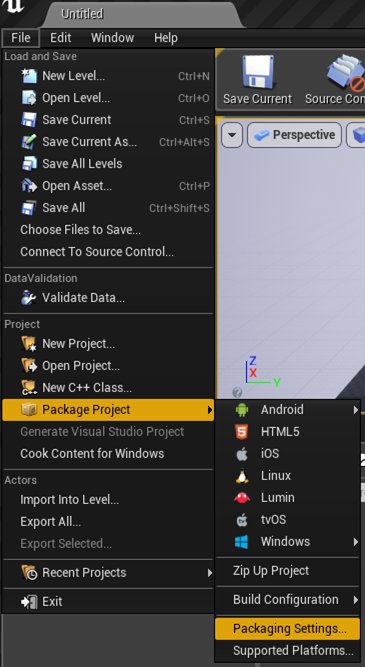Open the Window menu
The image size is (365, 667).
(112, 38)
